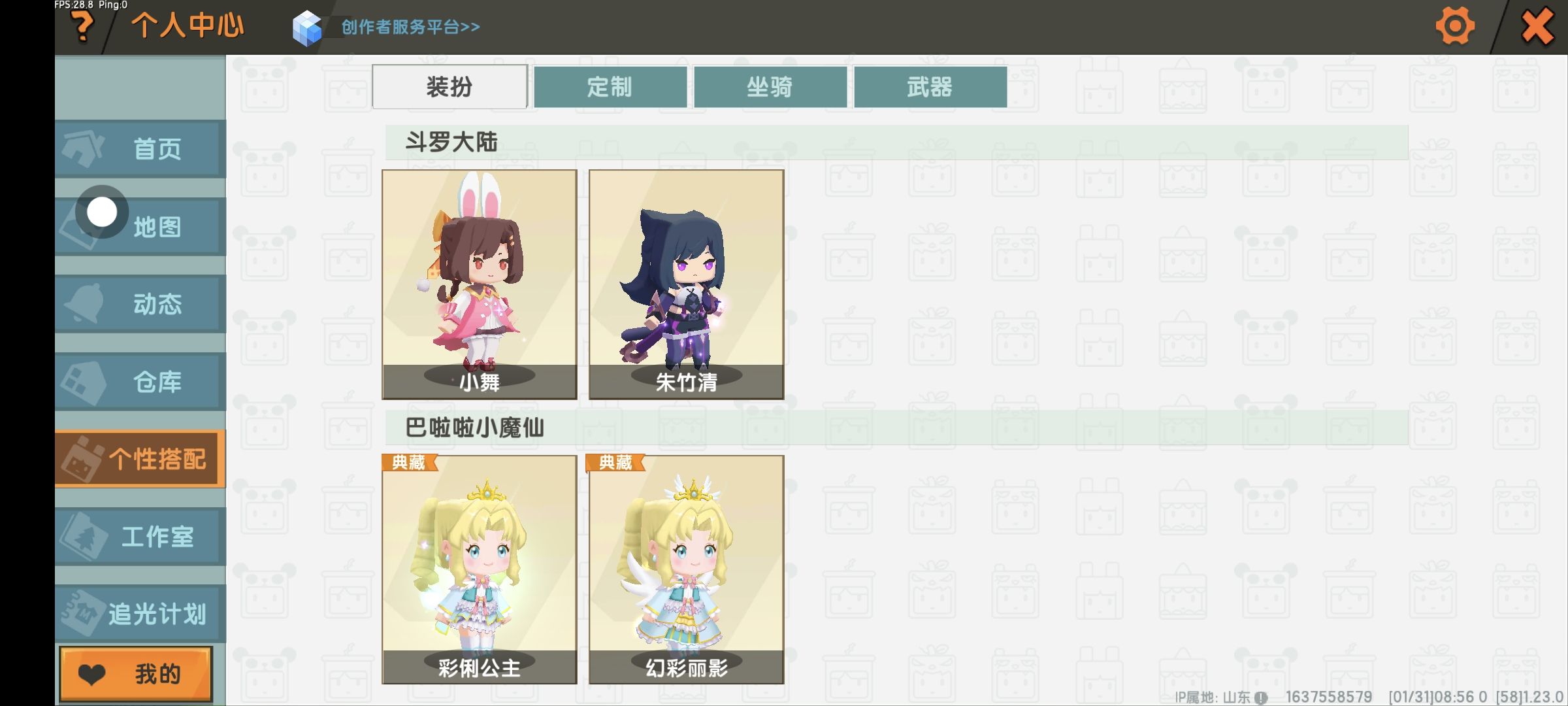Screen dimensions: 1568x706
Task: Open the orange settings gear
Action: point(1455,26)
